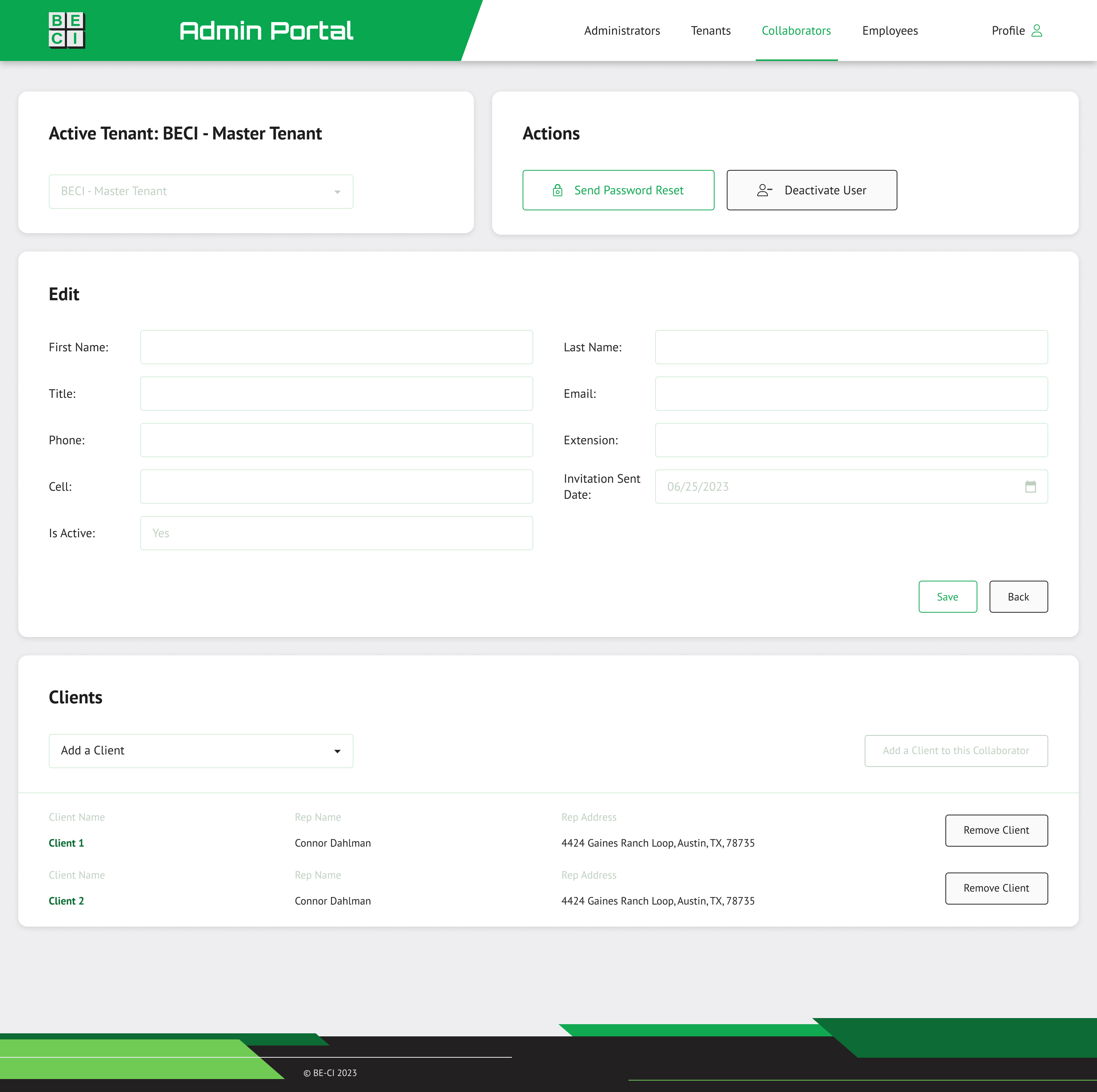Click the Save button
This screenshot has height=1092, width=1097.
coord(947,597)
